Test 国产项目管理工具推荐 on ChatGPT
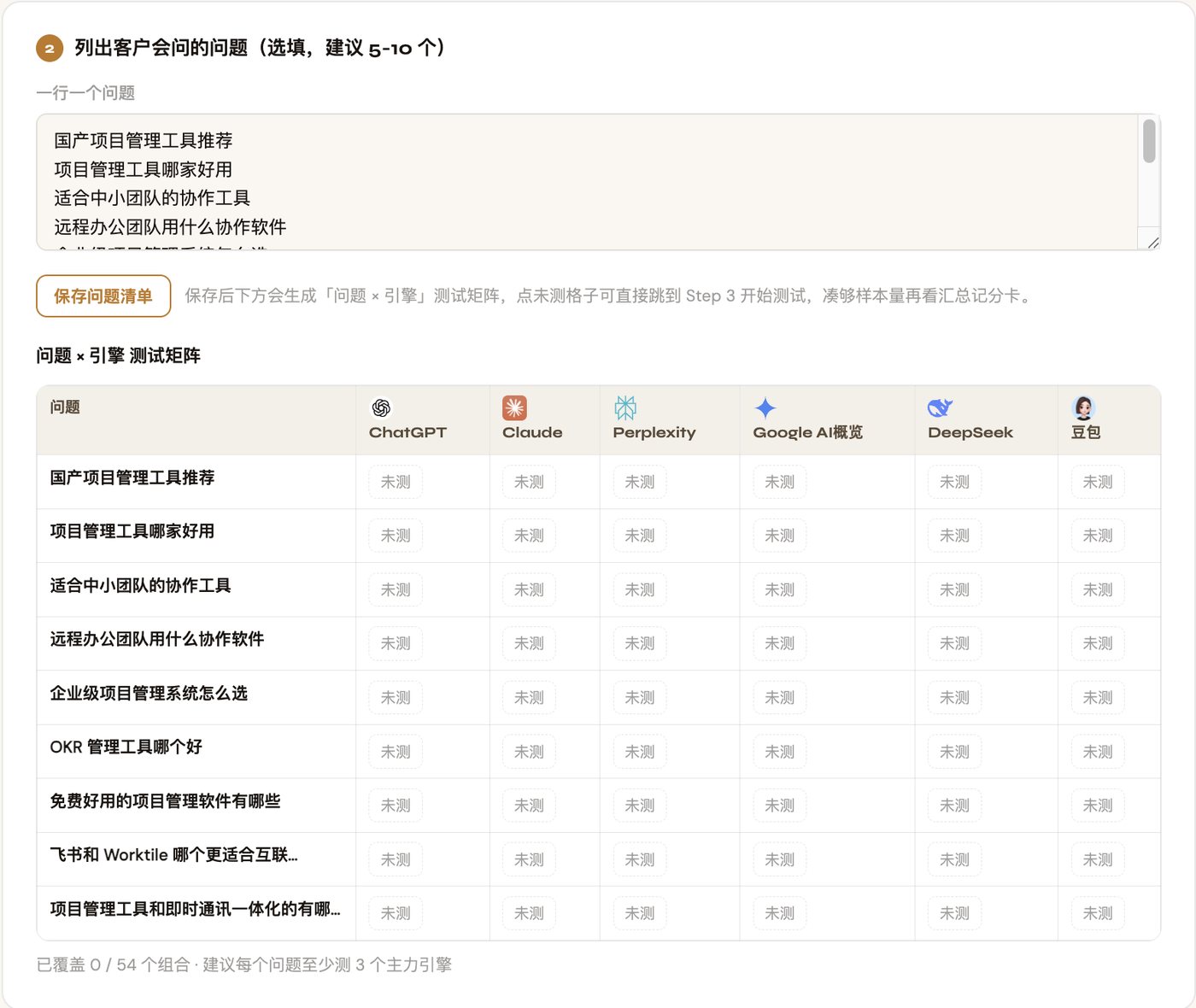 click(396, 482)
